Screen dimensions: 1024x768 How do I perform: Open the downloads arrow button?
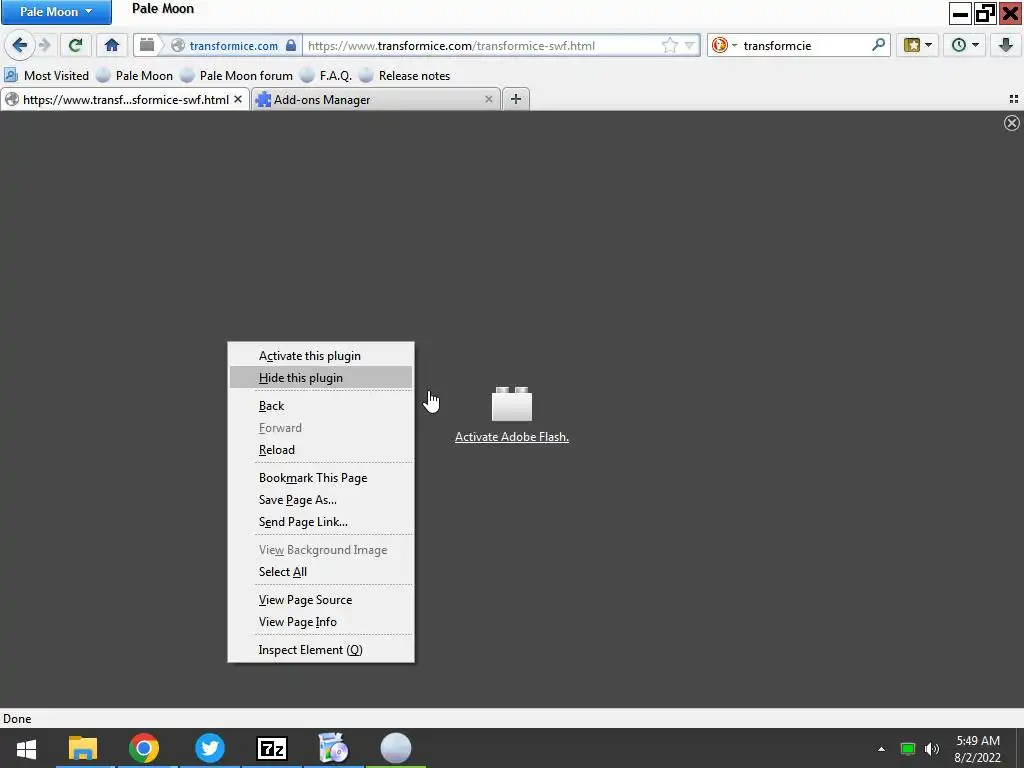1006,45
